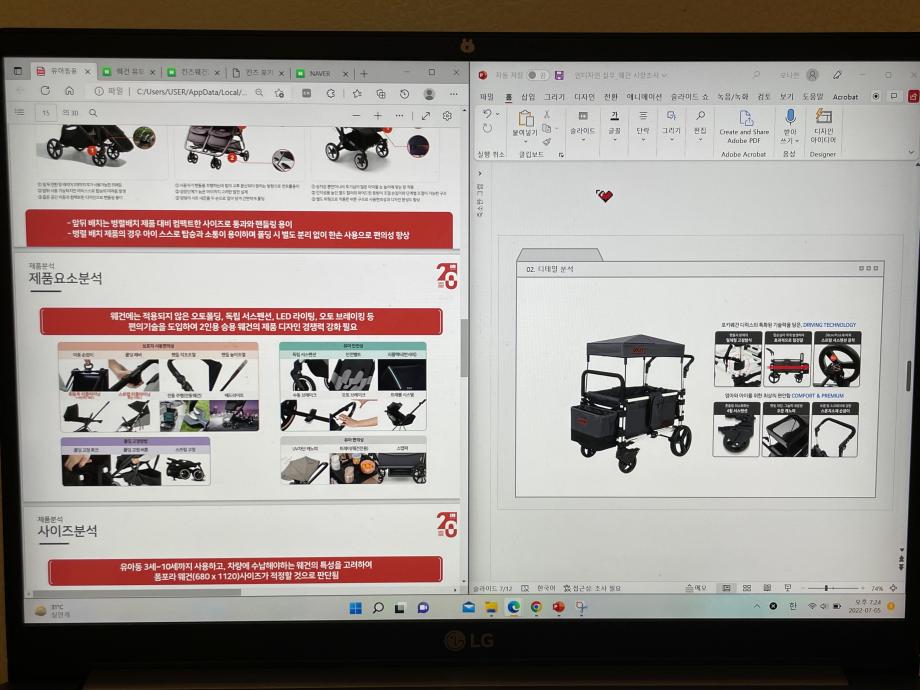Open the Design ribbon tab
This screenshot has width=920, height=690.
[584, 97]
